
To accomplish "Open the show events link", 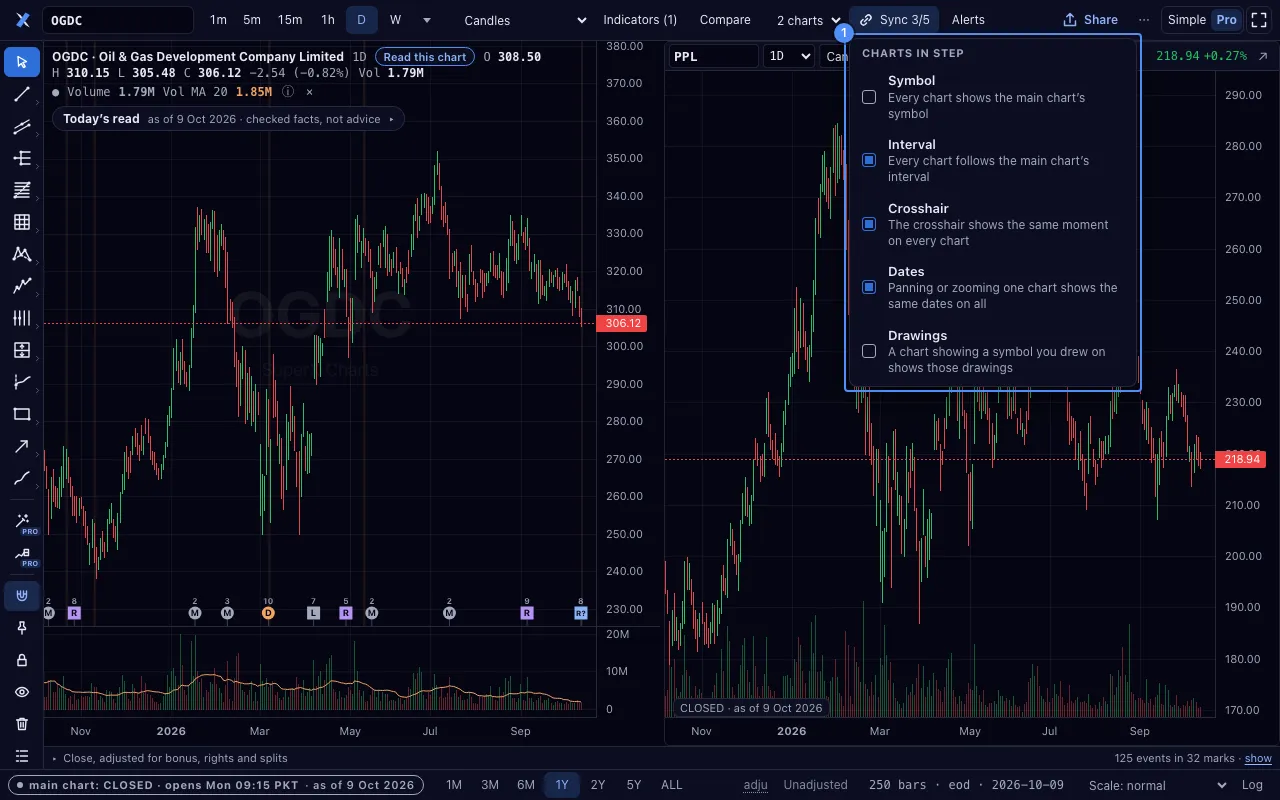I will tap(1258, 758).
